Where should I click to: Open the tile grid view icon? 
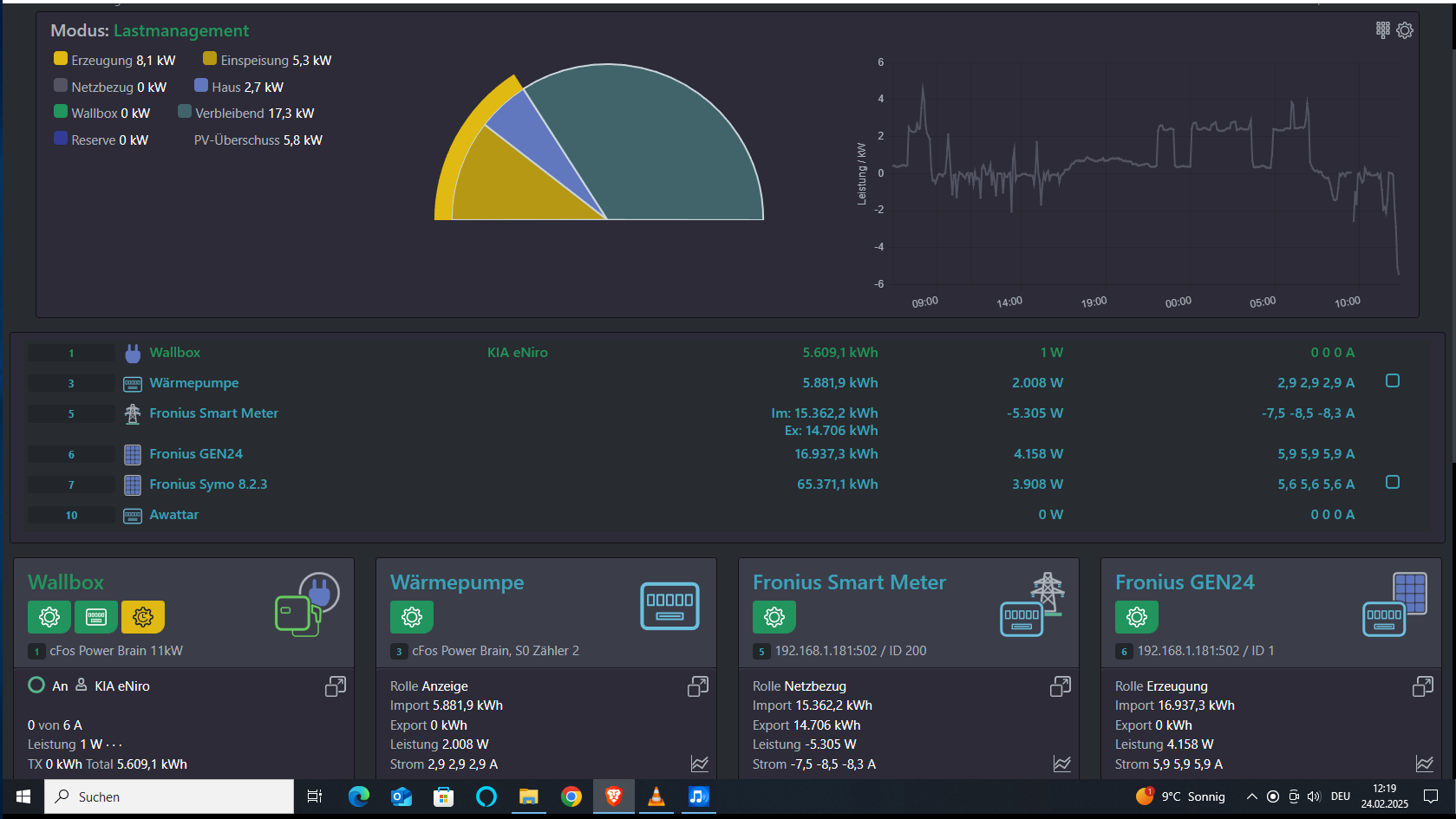click(x=1383, y=30)
